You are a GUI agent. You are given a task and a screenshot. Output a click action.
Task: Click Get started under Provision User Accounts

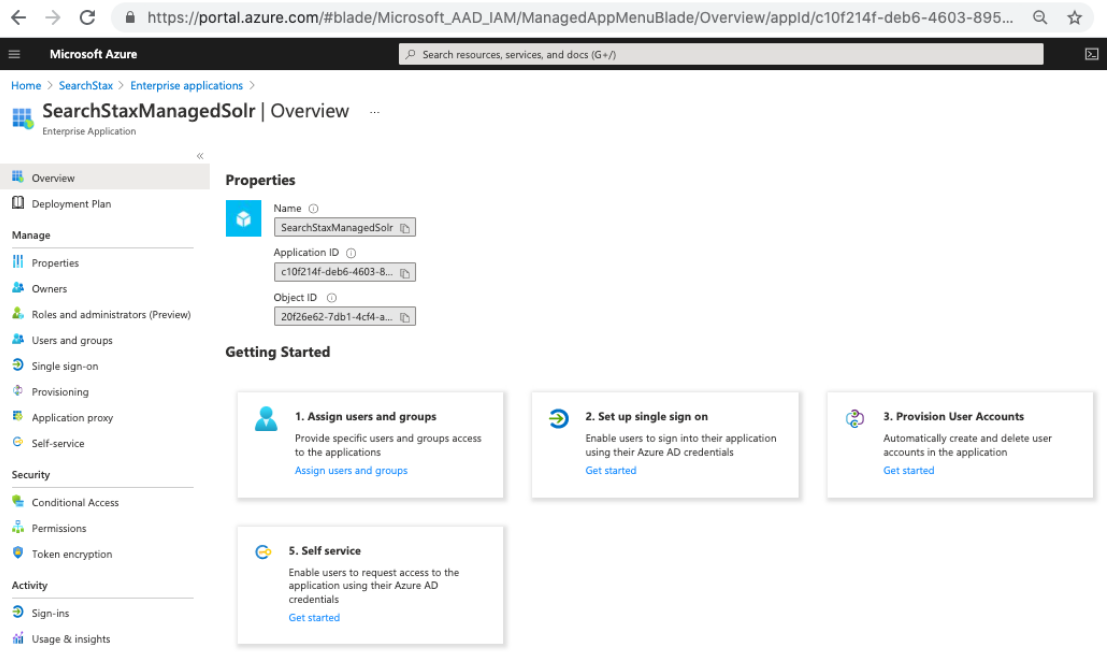[909, 470]
